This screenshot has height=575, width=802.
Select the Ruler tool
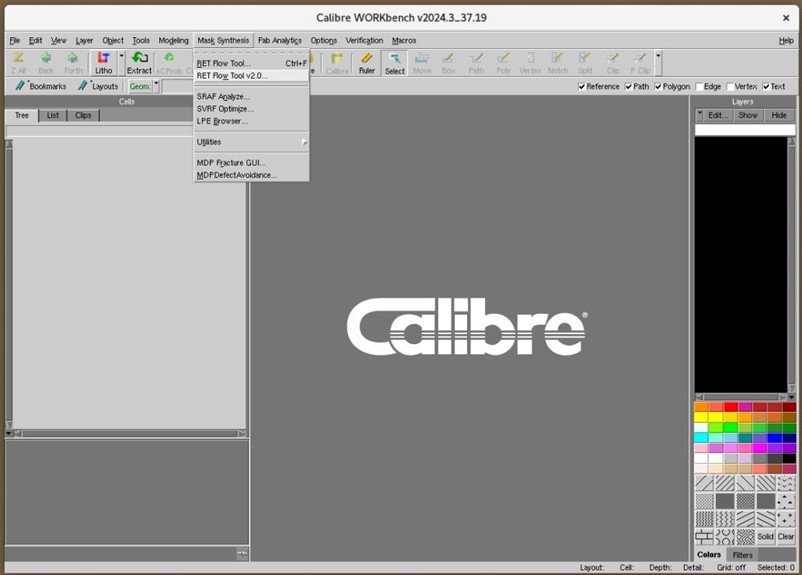(367, 63)
